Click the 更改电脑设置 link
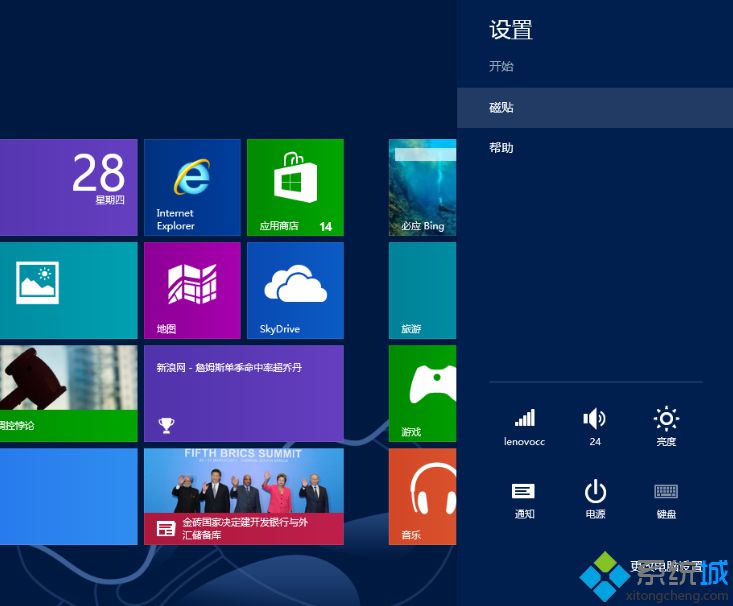Viewport: 733px width, 606px height. pyautogui.click(x=666, y=566)
